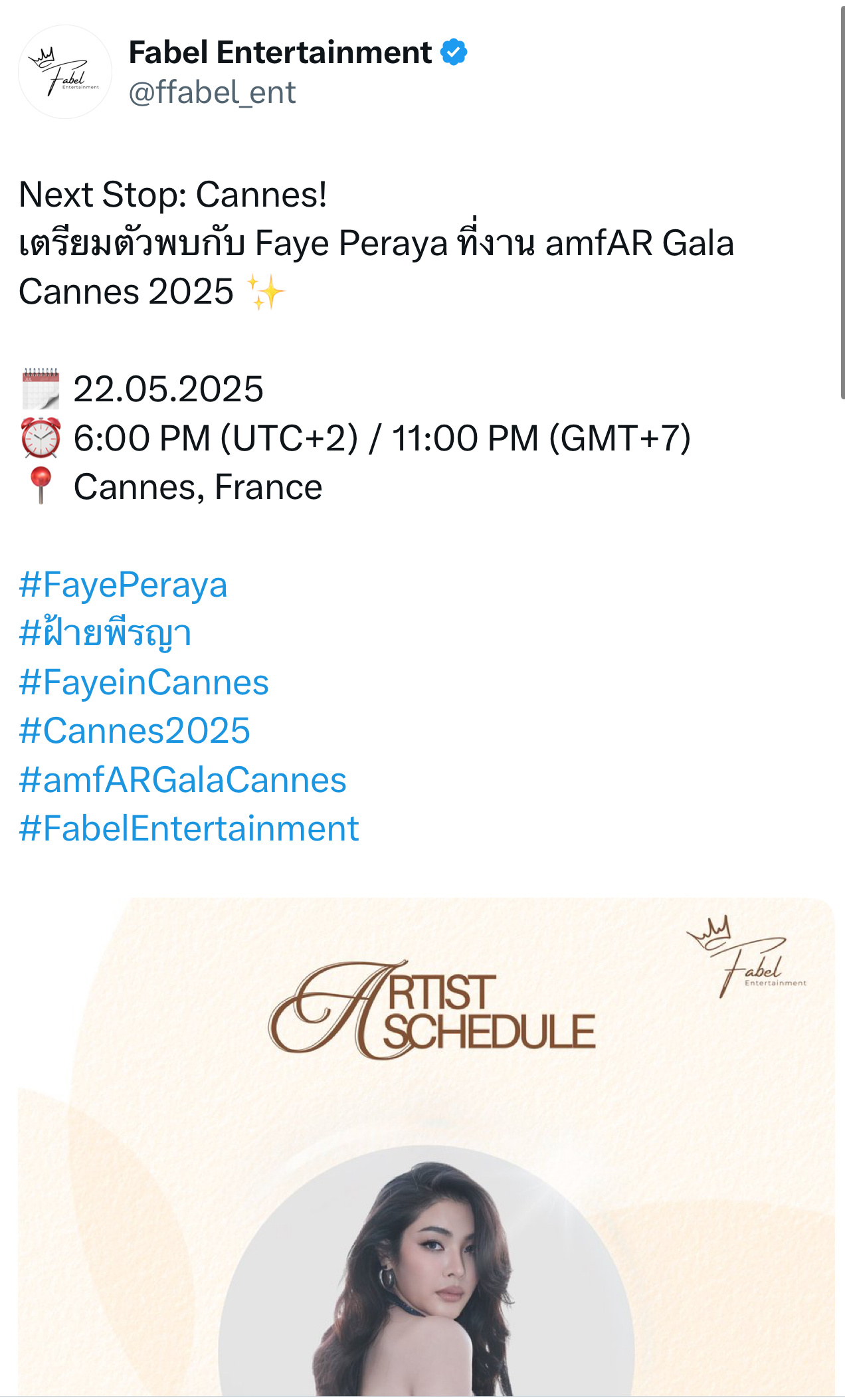The image size is (845, 1400).
Task: Click the sparkles emoji after Cannes 2025
Action: click(x=266, y=293)
